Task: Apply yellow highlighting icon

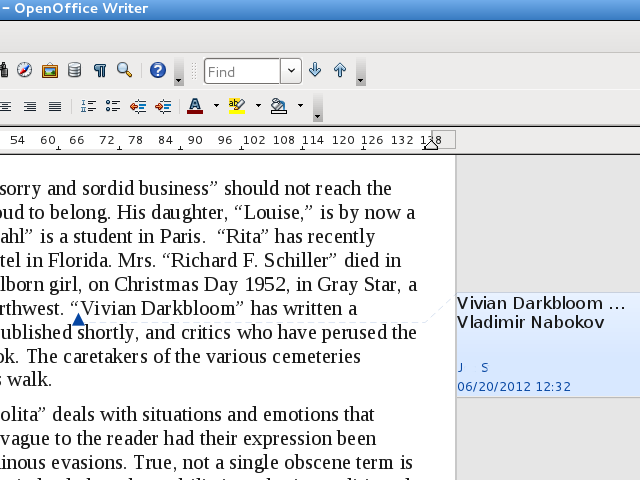Action: pos(237,106)
